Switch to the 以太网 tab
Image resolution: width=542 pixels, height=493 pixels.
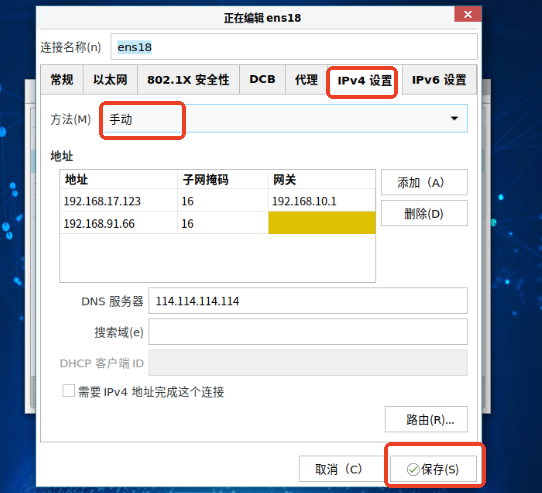[110, 80]
